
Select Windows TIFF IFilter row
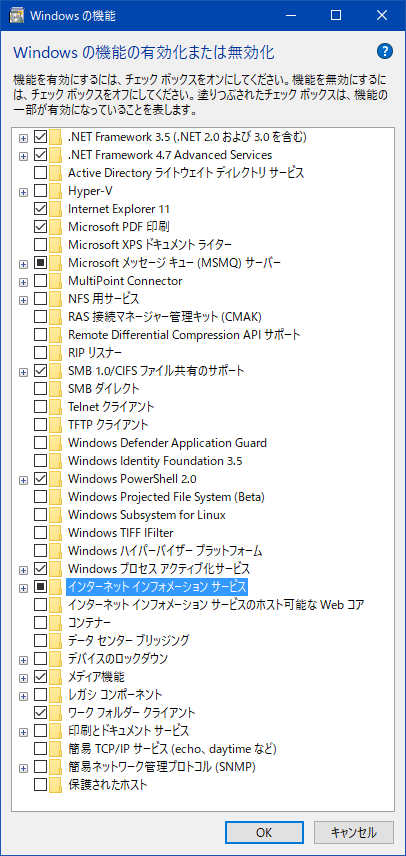coord(121,533)
